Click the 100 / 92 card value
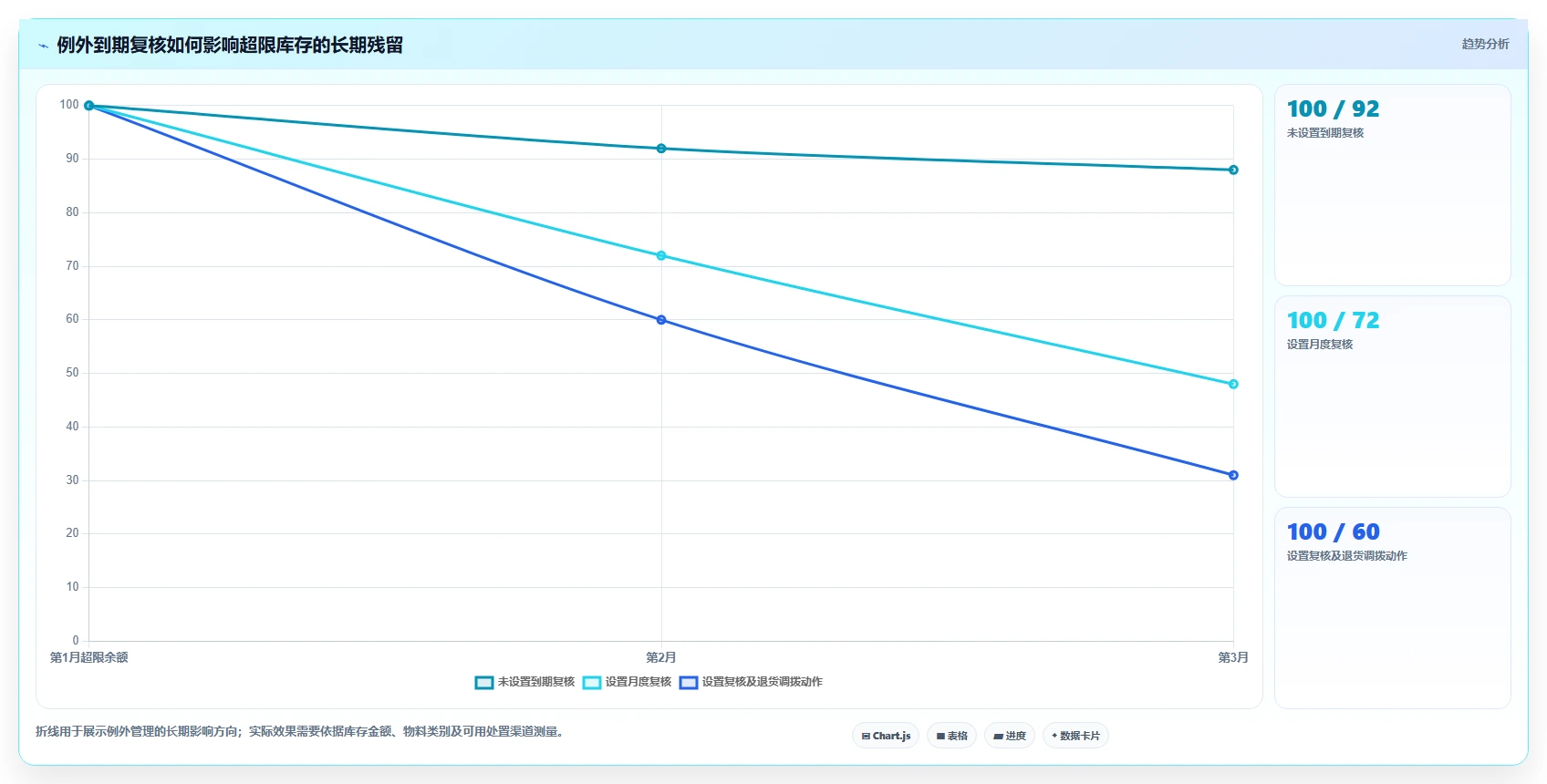Image resolution: width=1547 pixels, height=784 pixels. click(1333, 108)
